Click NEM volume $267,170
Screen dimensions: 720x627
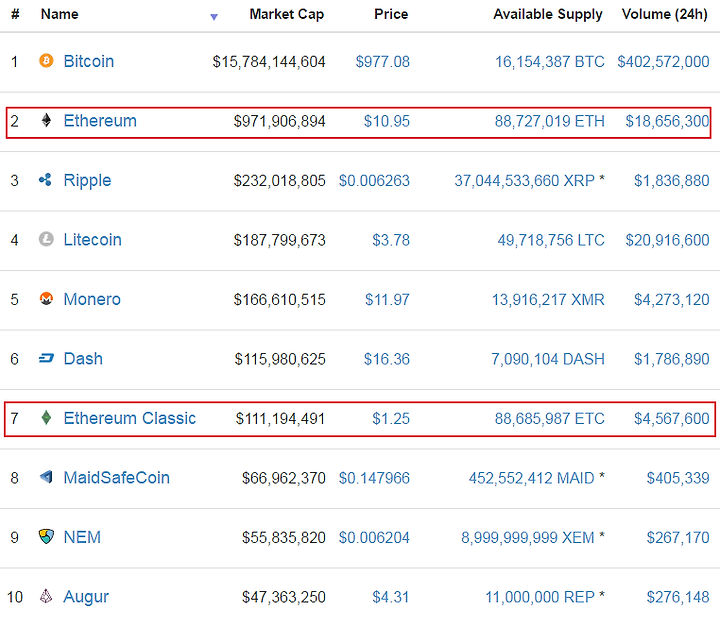pyautogui.click(x=678, y=537)
